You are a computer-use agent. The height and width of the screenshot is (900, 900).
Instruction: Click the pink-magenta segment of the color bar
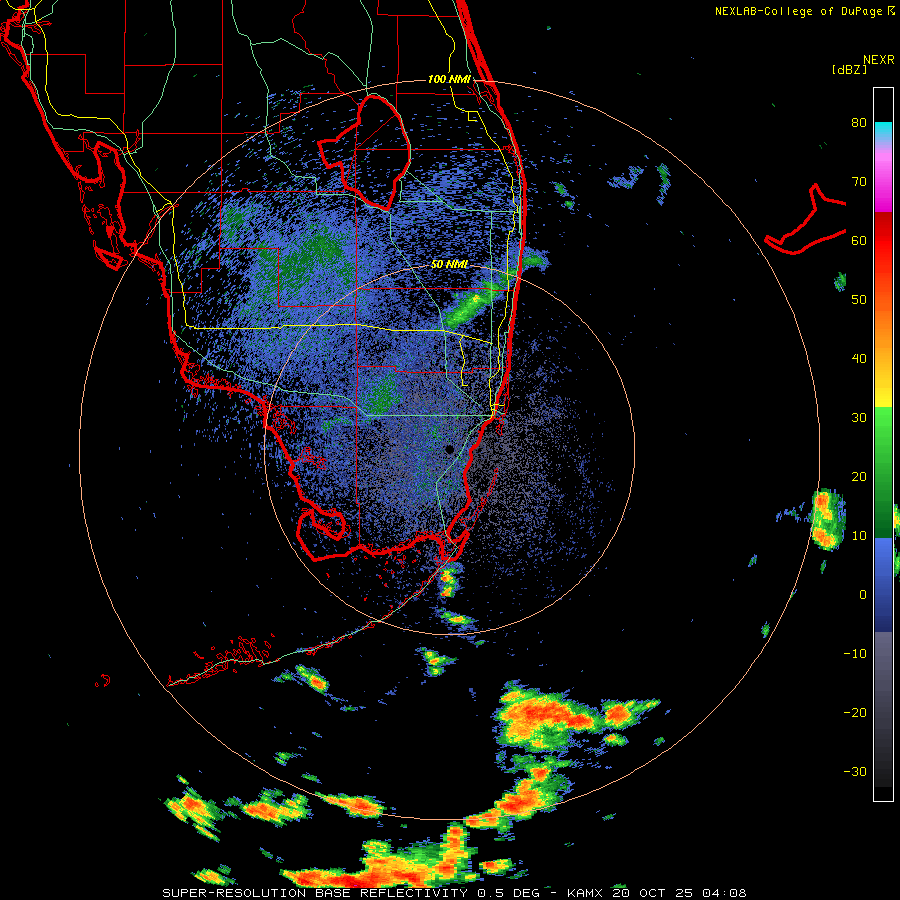(883, 178)
